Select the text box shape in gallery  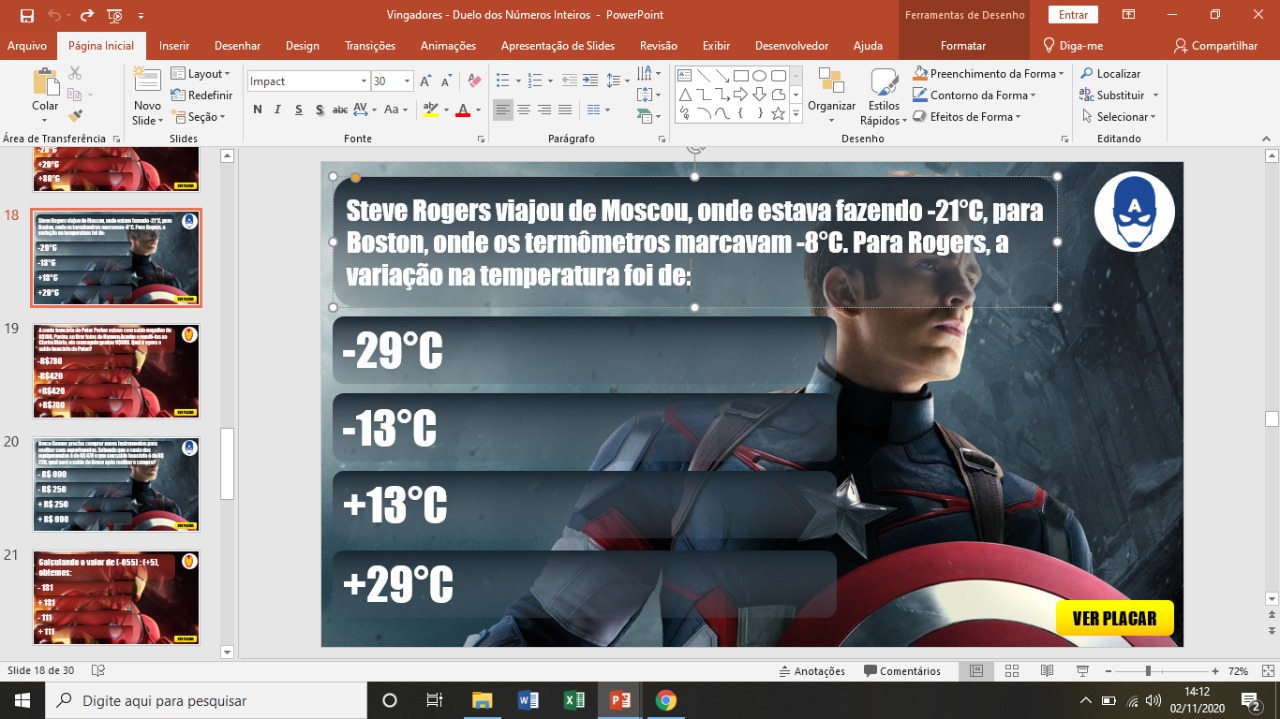685,75
